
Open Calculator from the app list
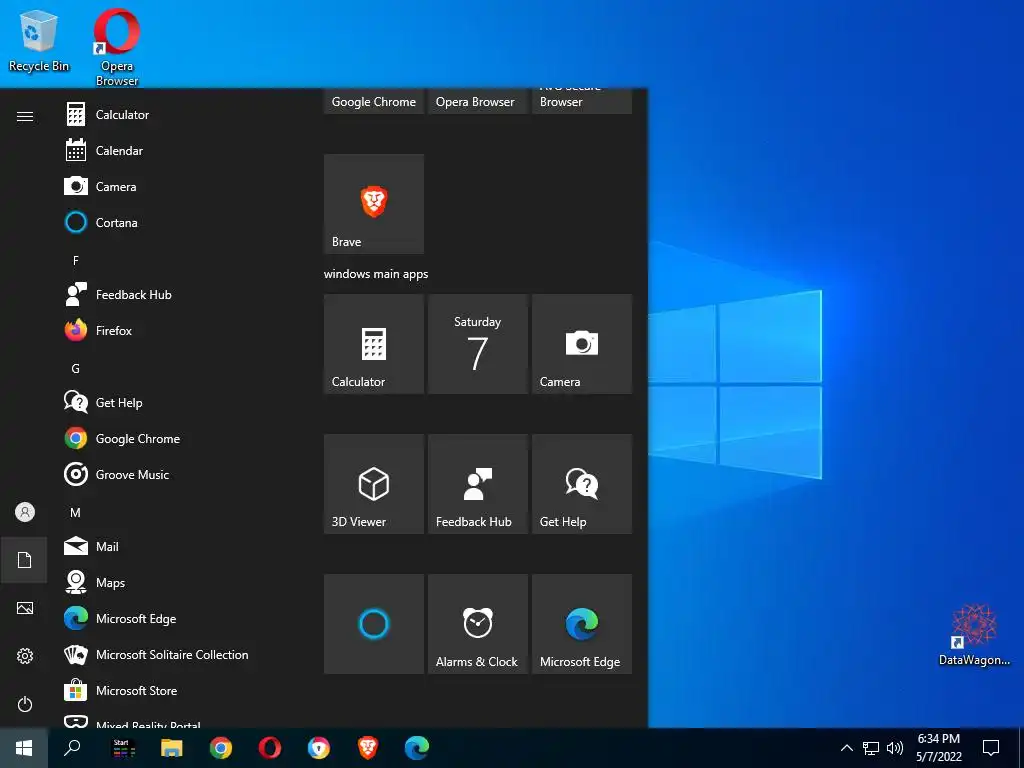(183, 115)
